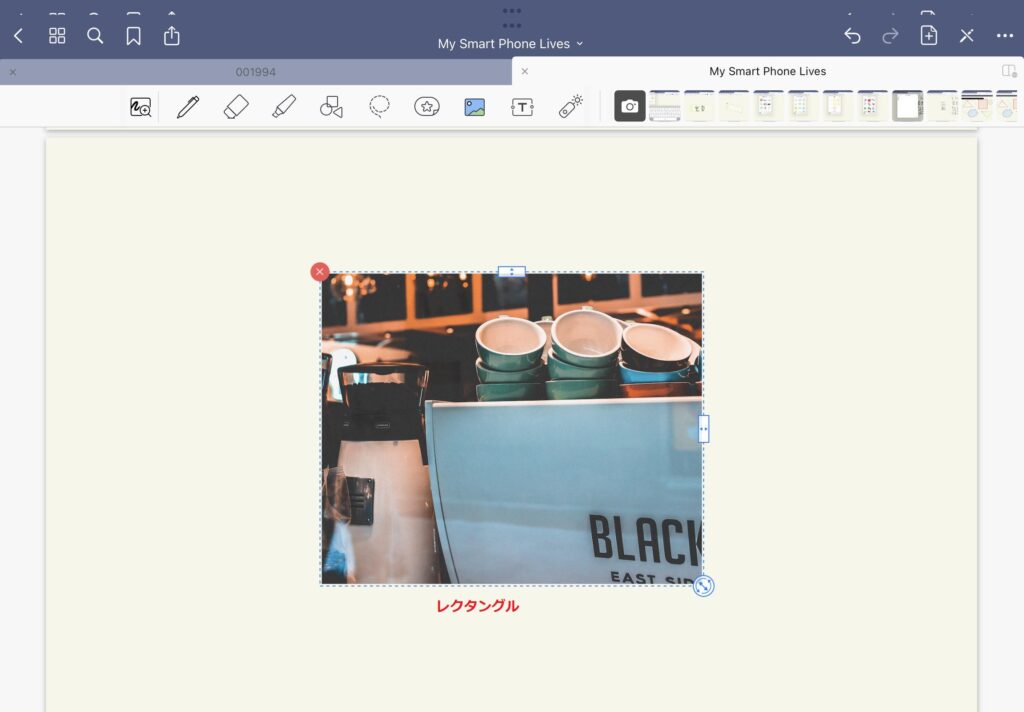This screenshot has width=1024, height=712.
Task: Close the My Smart Phone Lives tab
Action: (524, 71)
